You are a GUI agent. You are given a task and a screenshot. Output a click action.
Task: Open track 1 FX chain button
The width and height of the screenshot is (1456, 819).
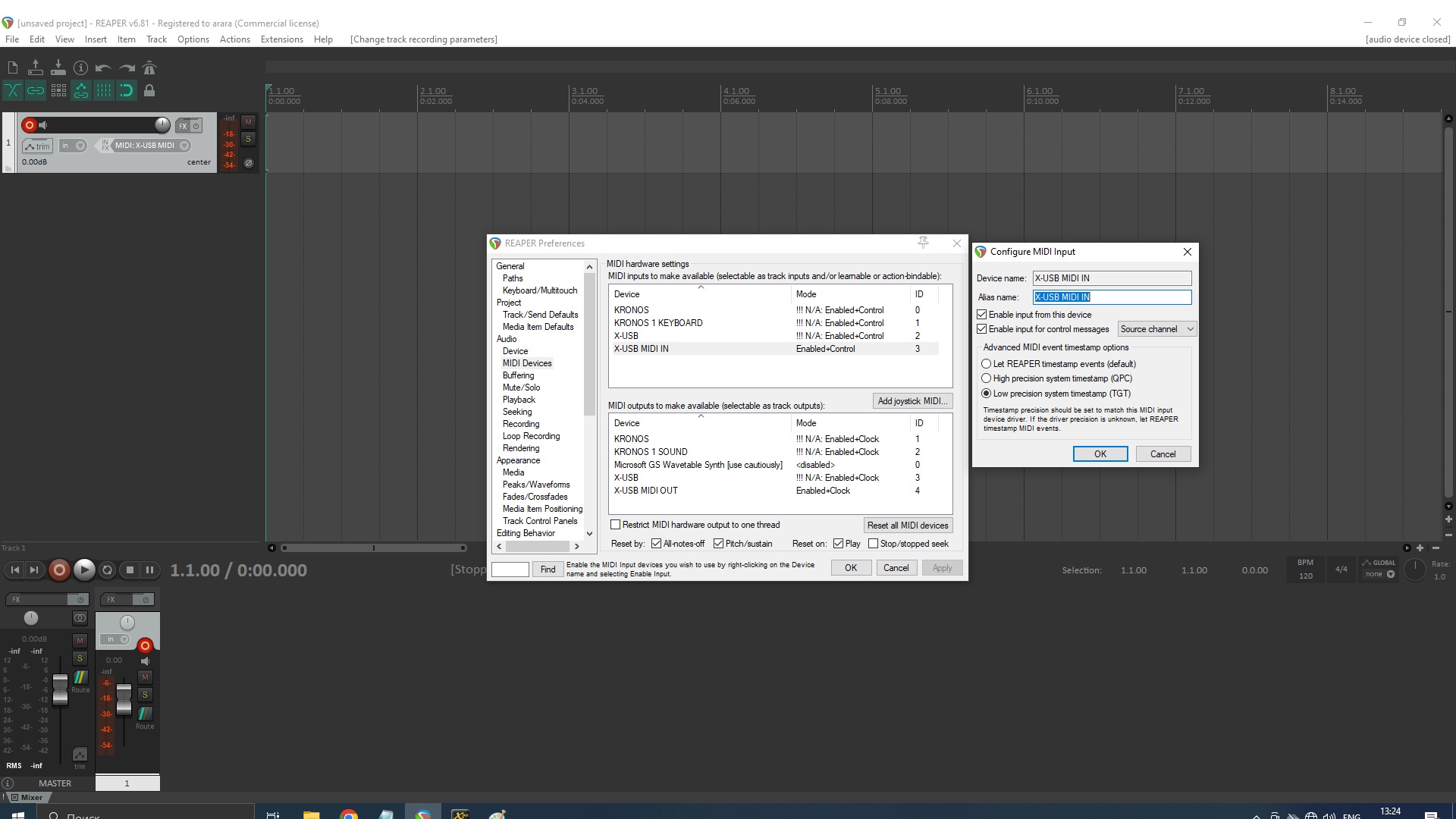[x=183, y=126]
